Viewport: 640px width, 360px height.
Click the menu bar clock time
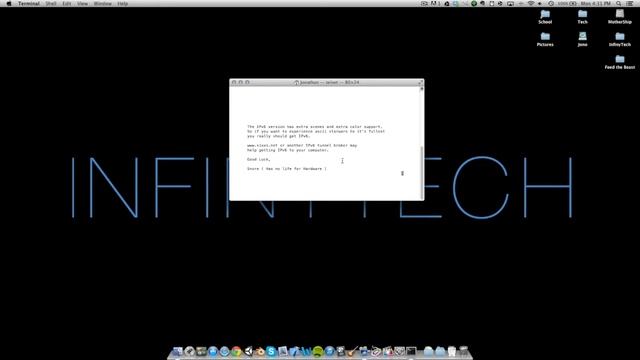click(x=596, y=3)
